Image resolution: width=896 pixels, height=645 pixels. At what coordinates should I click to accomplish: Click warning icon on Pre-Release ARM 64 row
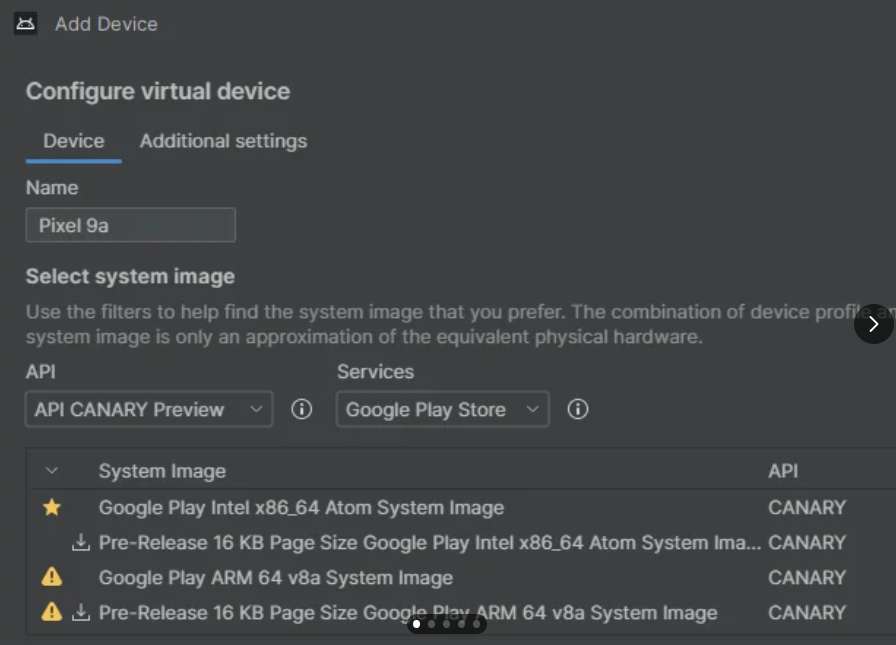coord(52,613)
